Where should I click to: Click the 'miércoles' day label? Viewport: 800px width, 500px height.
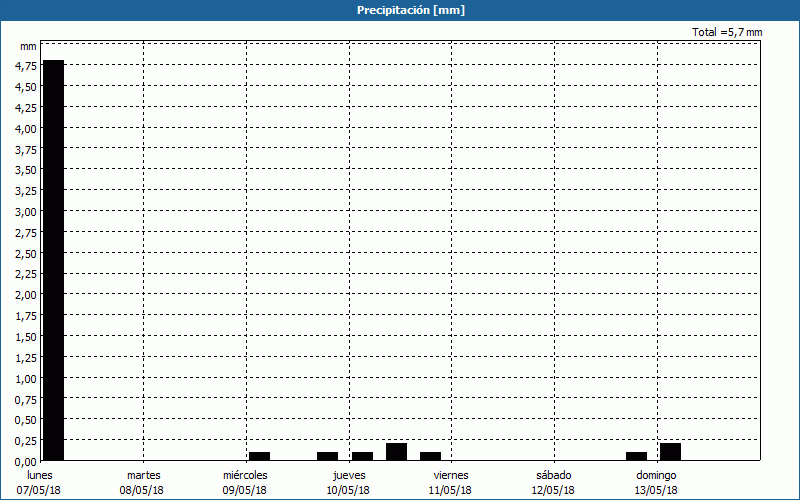245,475
